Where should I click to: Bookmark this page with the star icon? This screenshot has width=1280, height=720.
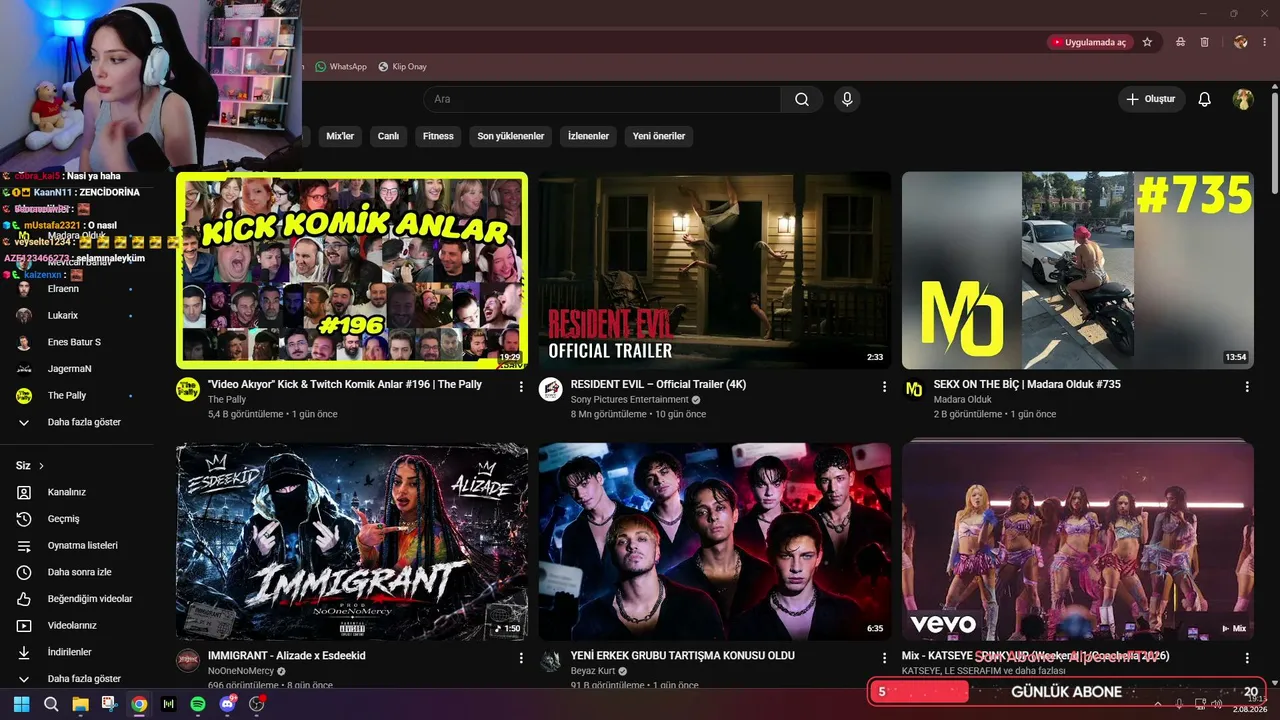[1147, 42]
